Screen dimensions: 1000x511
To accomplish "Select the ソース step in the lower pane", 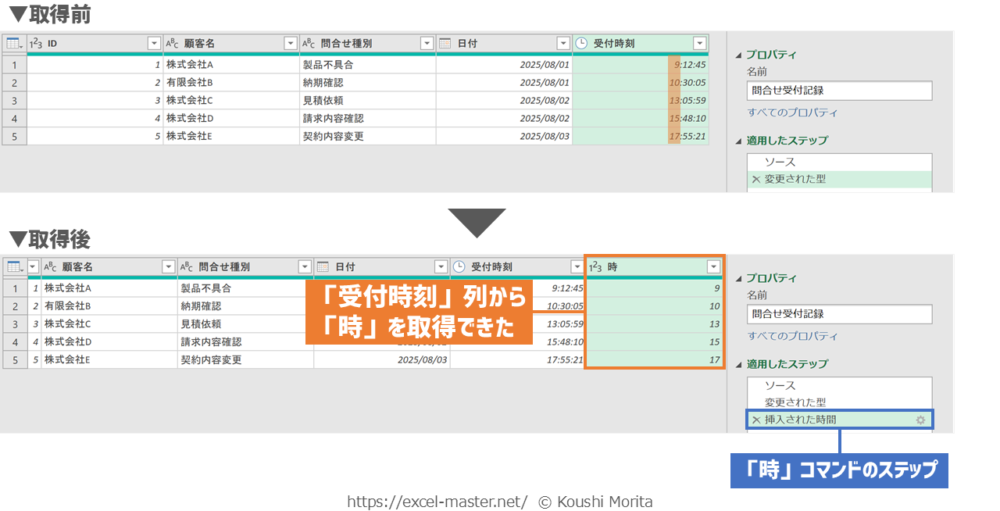I will point(780,385).
